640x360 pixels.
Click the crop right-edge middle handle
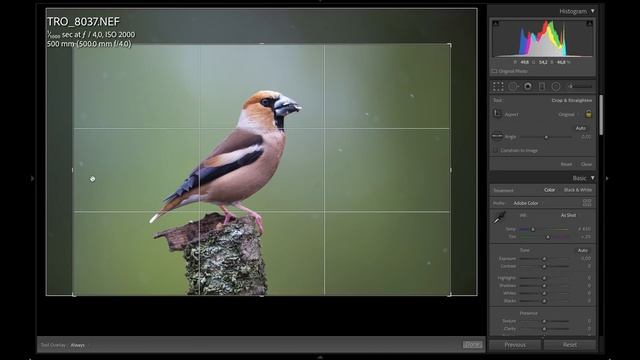[x=451, y=170]
